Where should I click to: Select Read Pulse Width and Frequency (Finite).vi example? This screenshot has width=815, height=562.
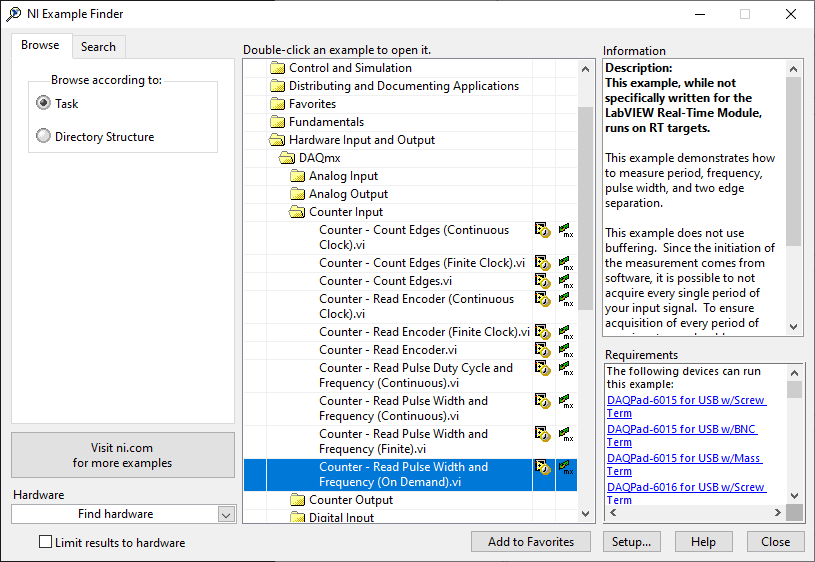[403, 441]
